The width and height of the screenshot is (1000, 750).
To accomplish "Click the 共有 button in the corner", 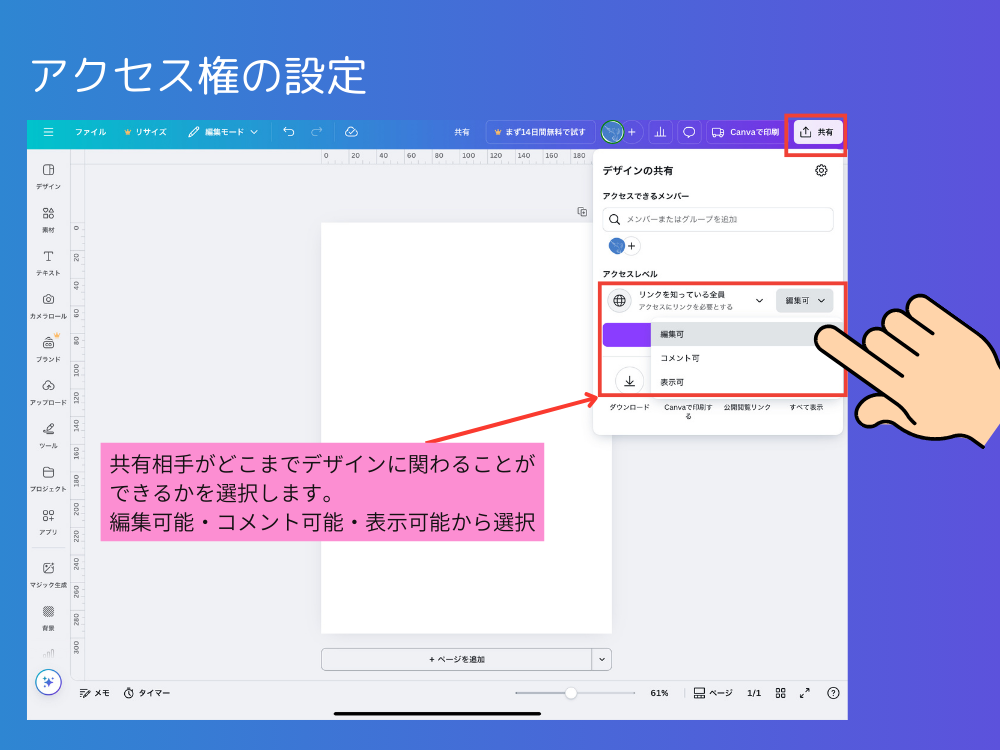I will click(817, 131).
